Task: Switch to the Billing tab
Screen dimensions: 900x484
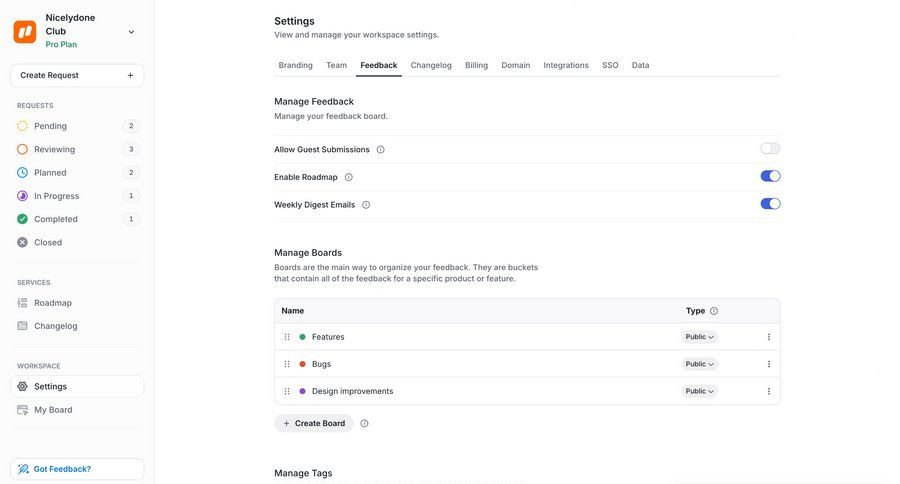Action: [x=476, y=65]
